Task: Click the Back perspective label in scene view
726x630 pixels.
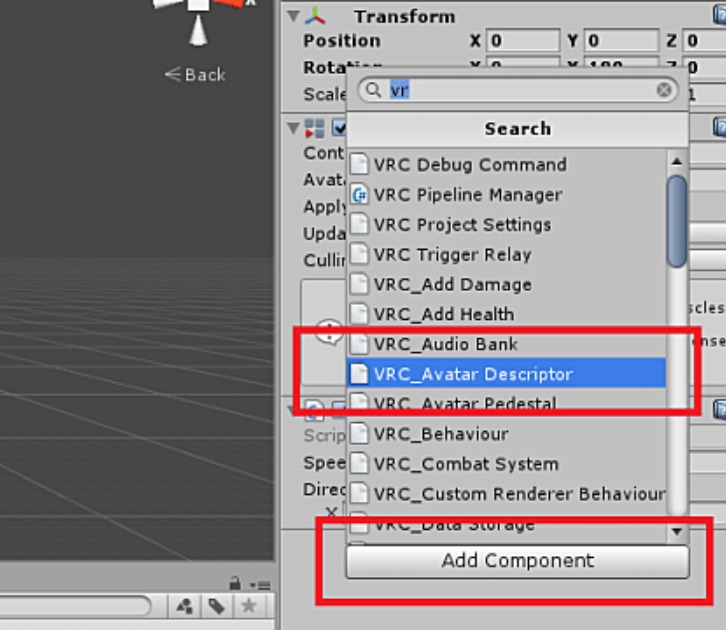Action: point(195,74)
